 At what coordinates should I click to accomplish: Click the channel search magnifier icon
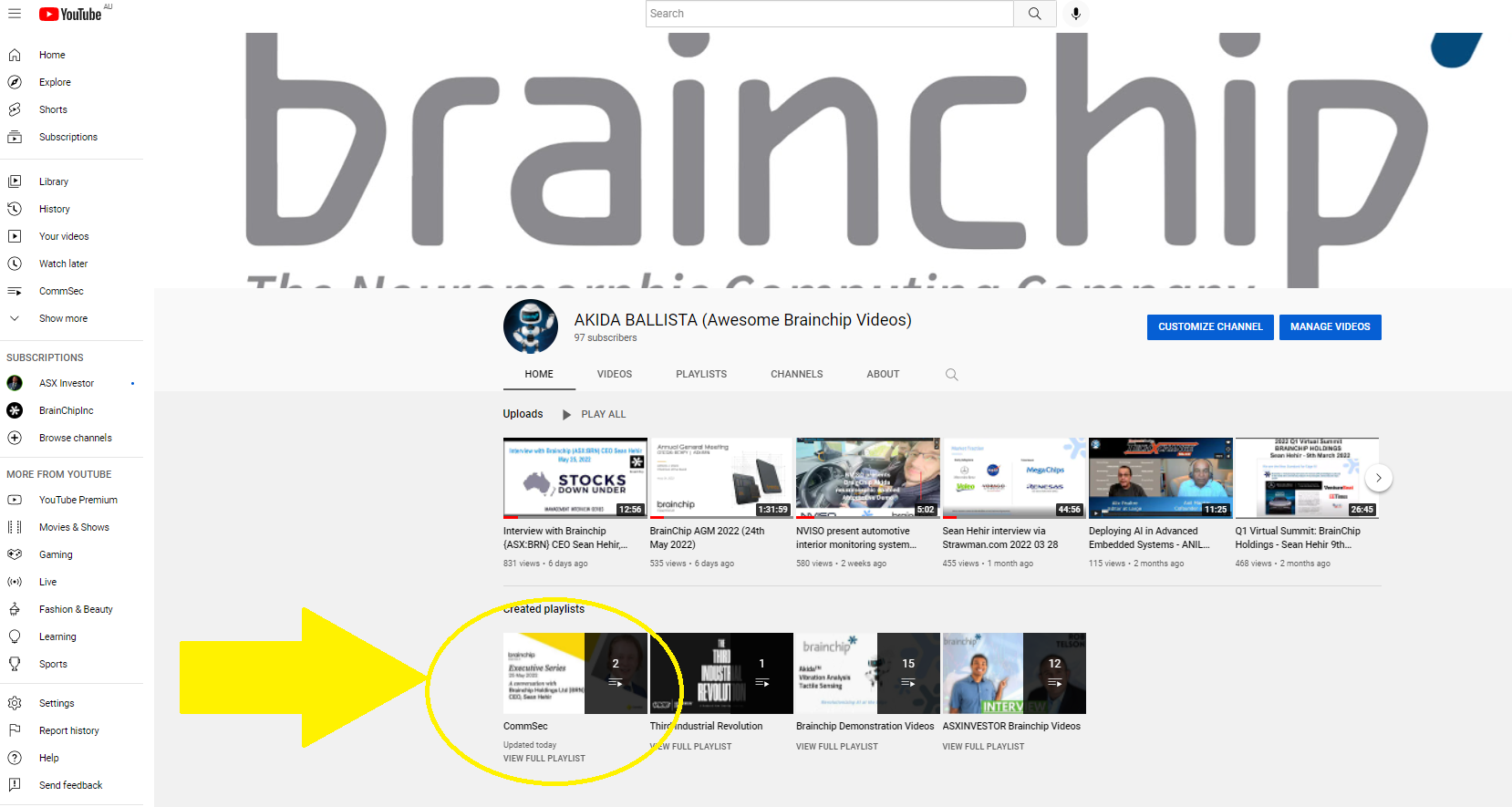(x=951, y=375)
